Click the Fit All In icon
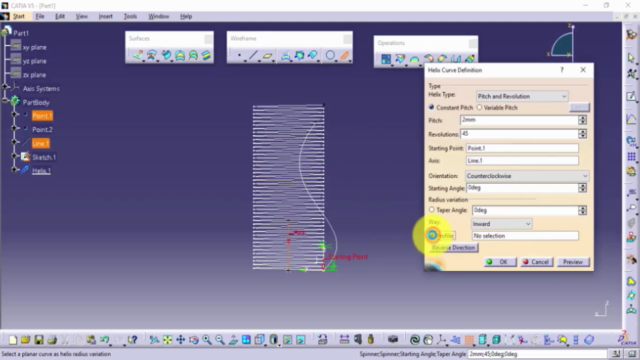 click(167, 340)
